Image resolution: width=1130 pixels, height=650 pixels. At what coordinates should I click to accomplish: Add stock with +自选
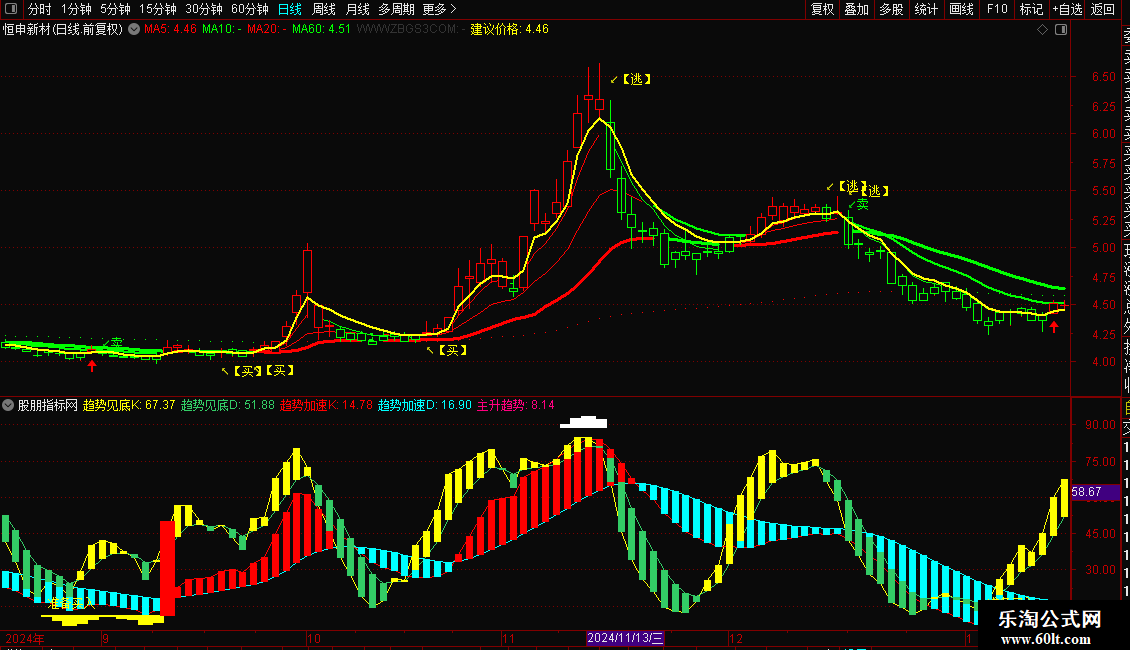[x=1067, y=9]
